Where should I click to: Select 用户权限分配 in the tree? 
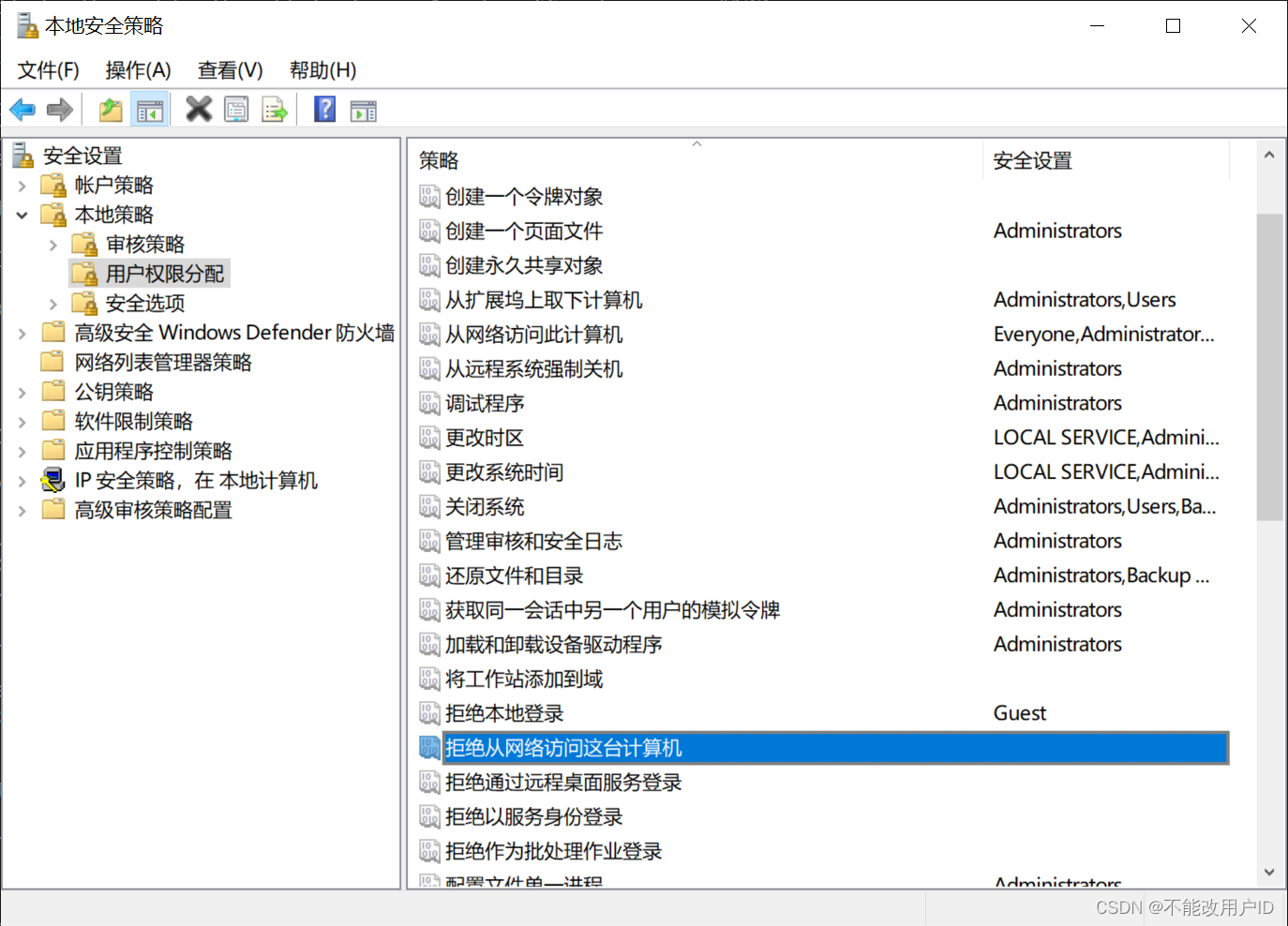pos(165,274)
